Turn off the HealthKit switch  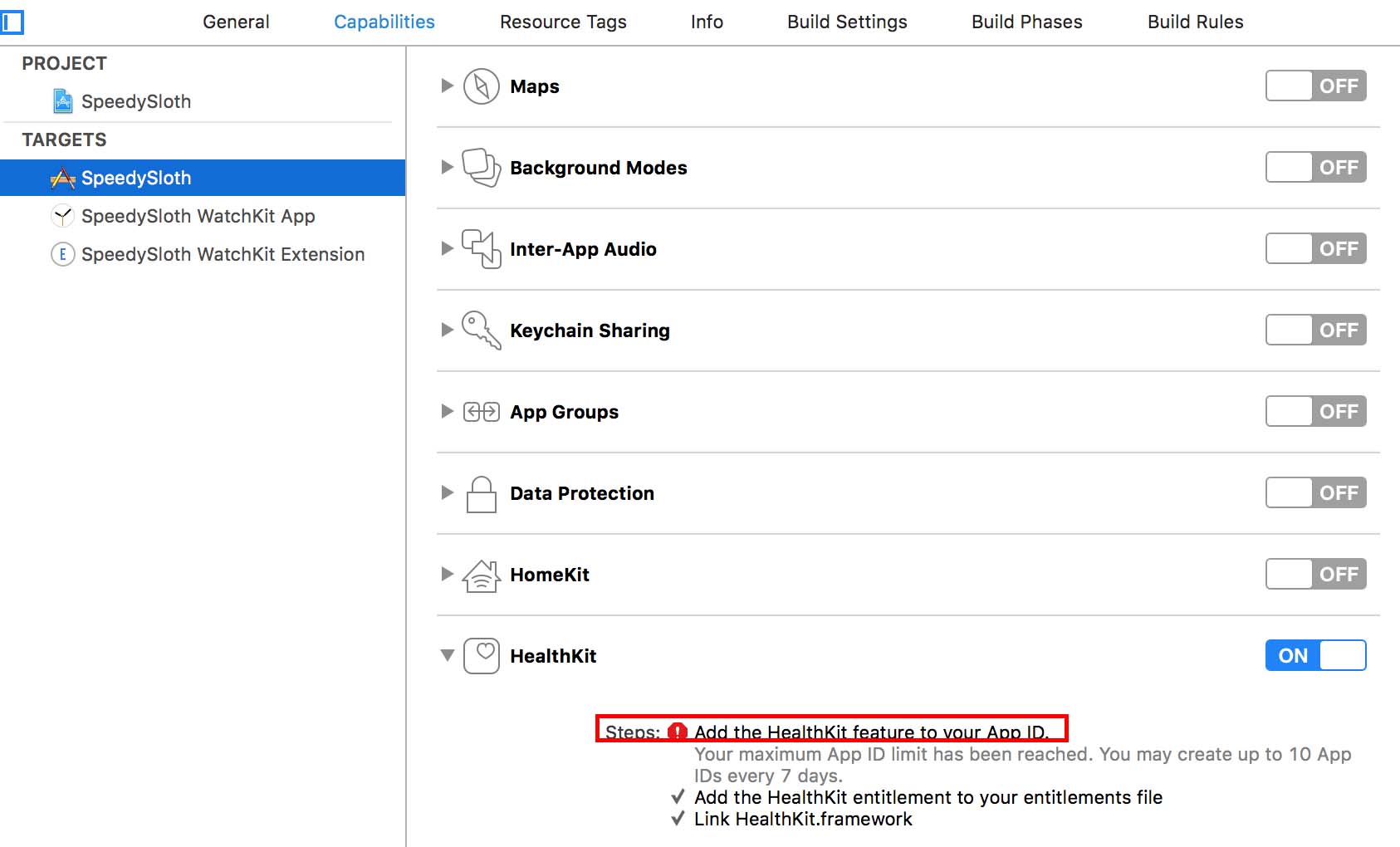pyautogui.click(x=1315, y=655)
